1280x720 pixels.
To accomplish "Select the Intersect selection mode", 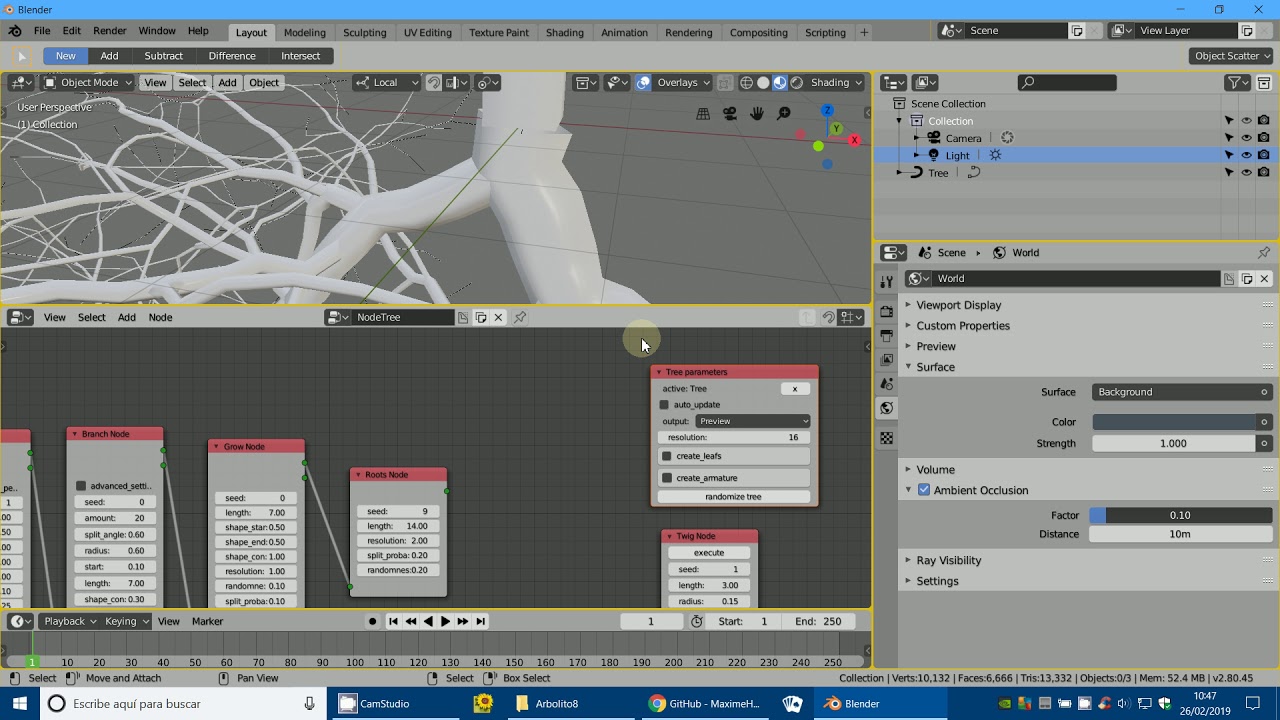I will 301,56.
